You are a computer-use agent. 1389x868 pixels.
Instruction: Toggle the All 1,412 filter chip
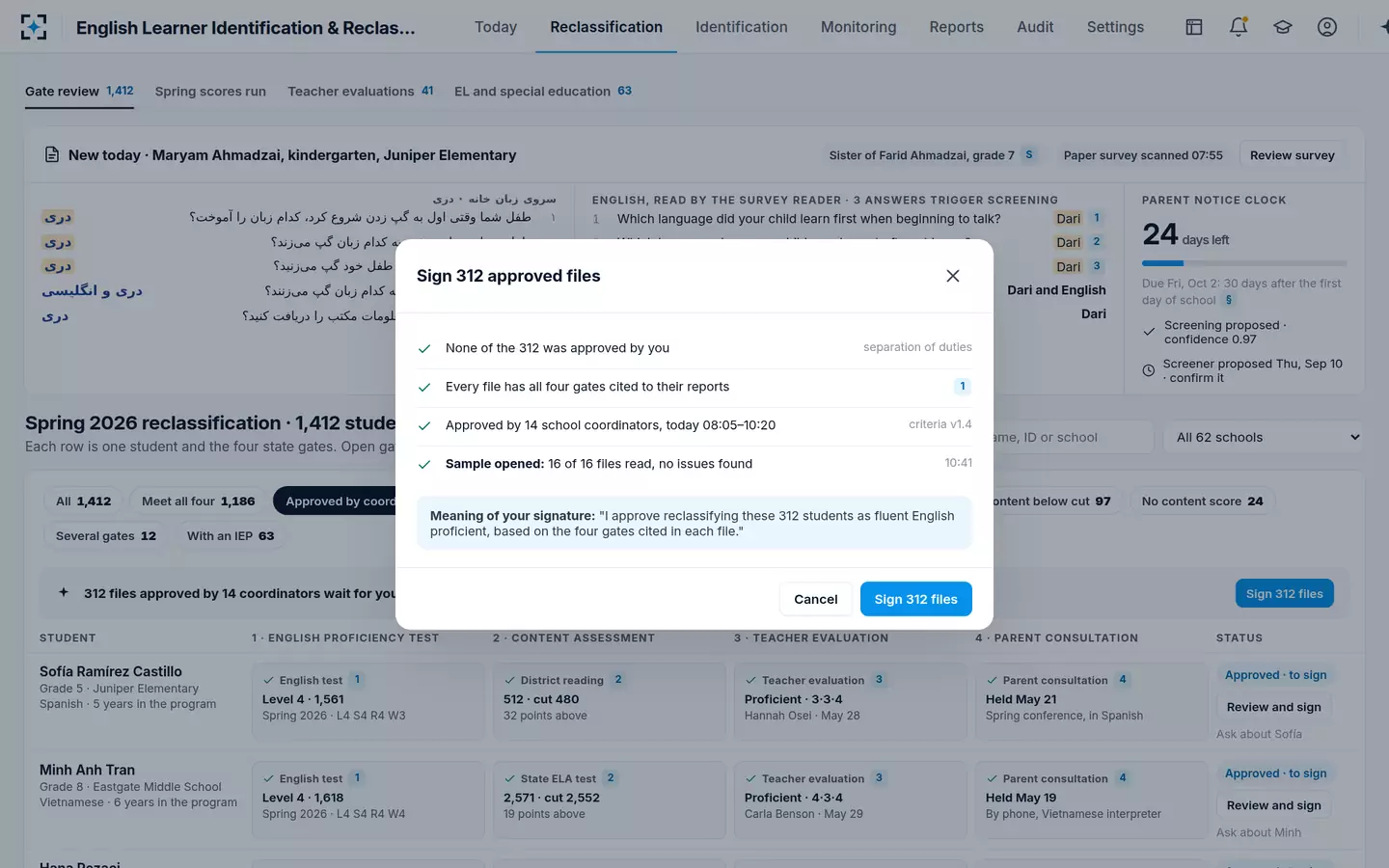pos(84,502)
